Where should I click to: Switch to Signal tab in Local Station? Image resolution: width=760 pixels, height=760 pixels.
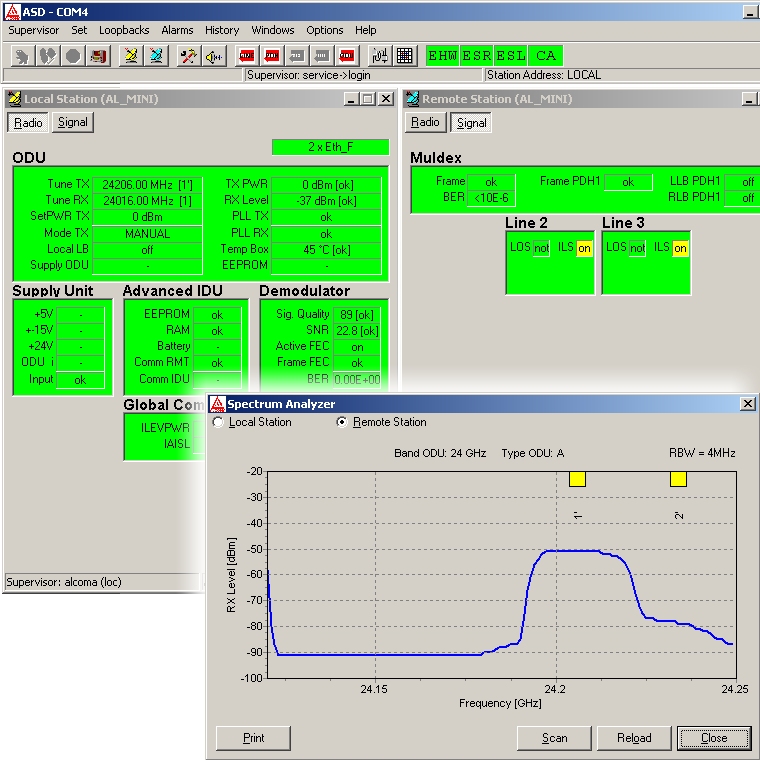(x=73, y=122)
